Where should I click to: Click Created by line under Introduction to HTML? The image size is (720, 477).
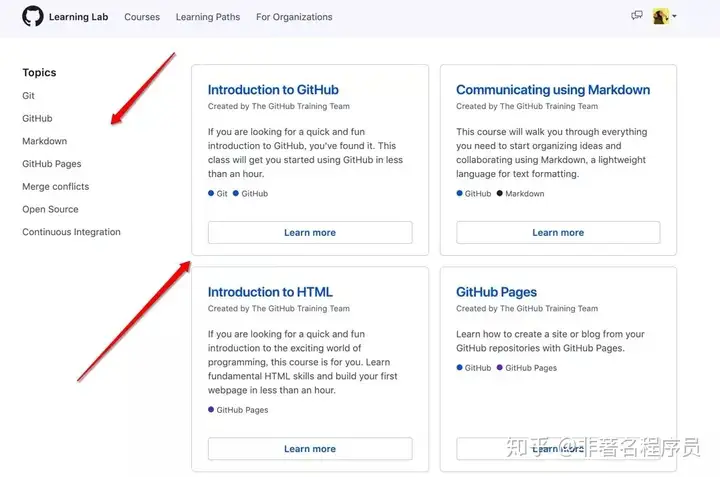279,309
